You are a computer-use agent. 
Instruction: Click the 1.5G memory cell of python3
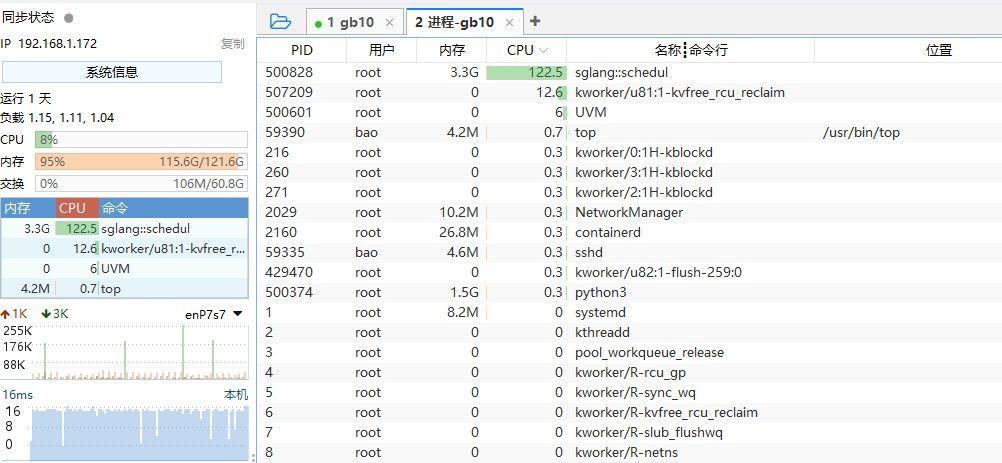(465, 292)
